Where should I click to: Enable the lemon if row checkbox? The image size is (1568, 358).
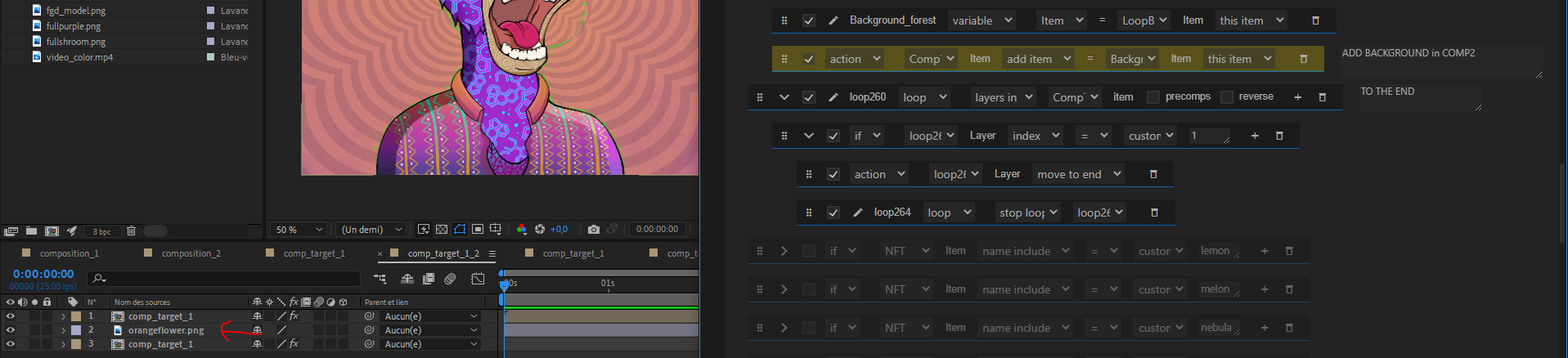(809, 251)
